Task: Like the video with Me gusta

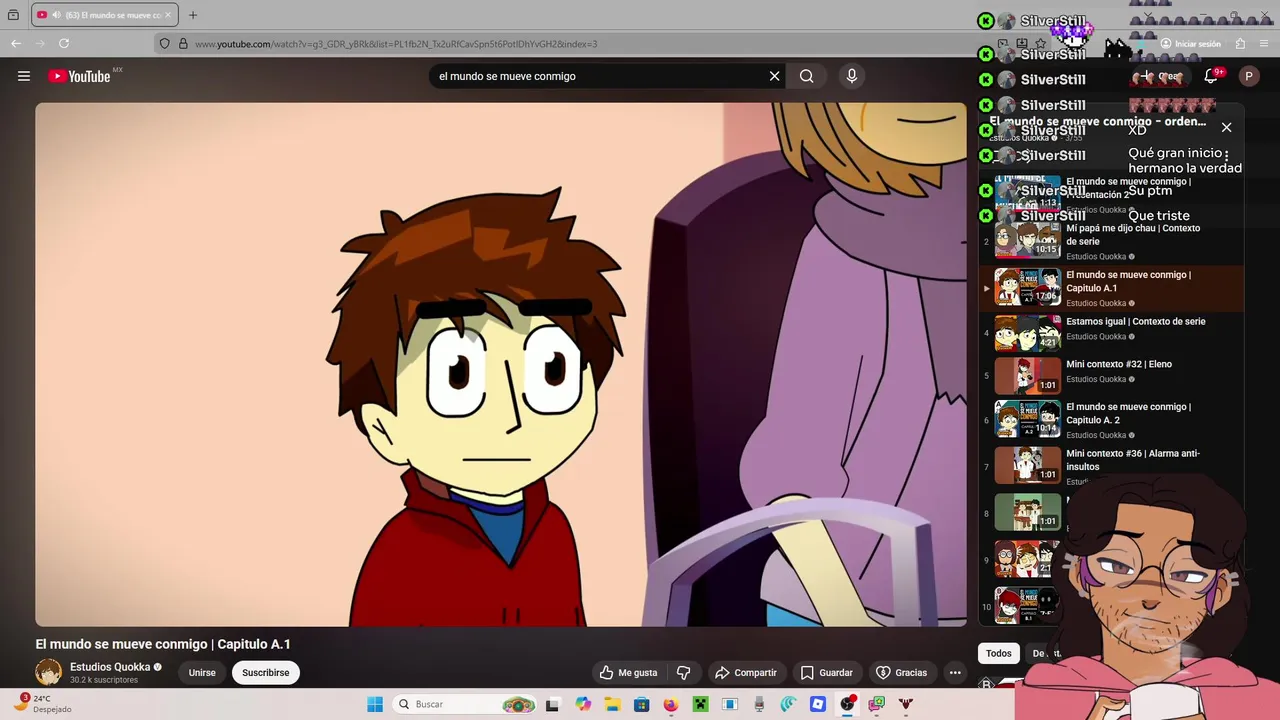Action: [x=628, y=672]
